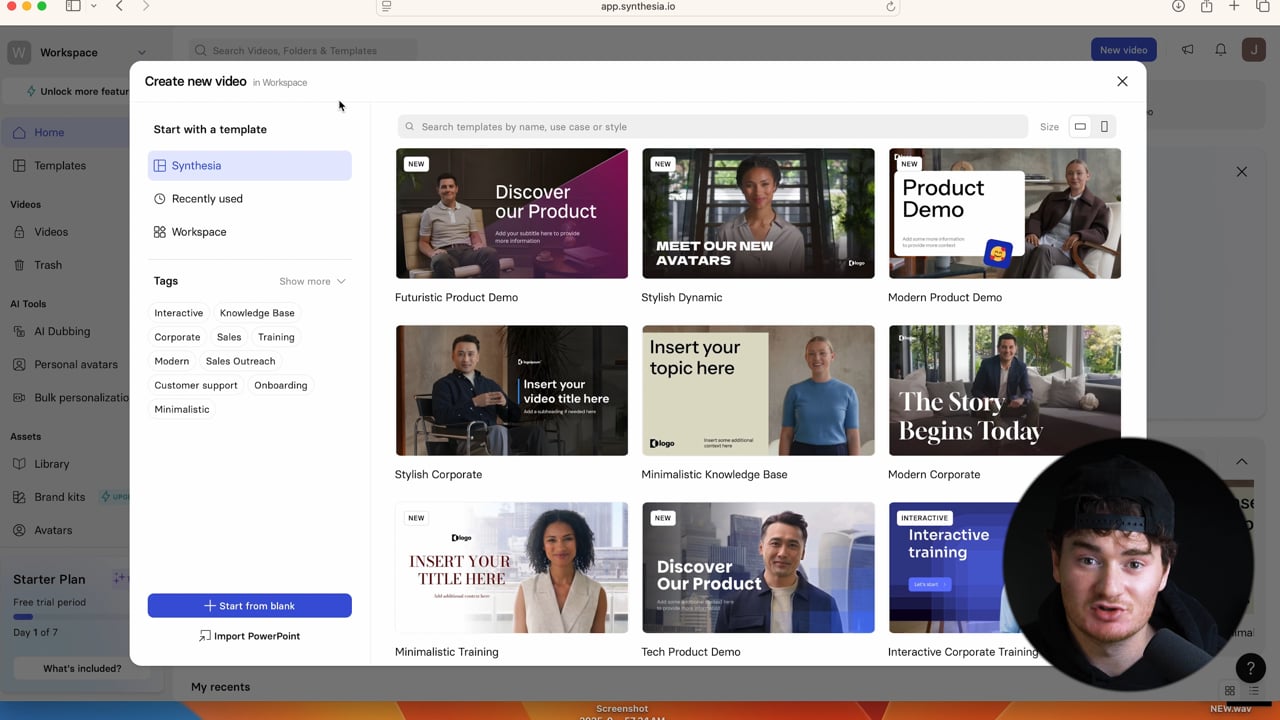
Task: Click Search Videos, Folders & Templates field
Action: pos(303,50)
